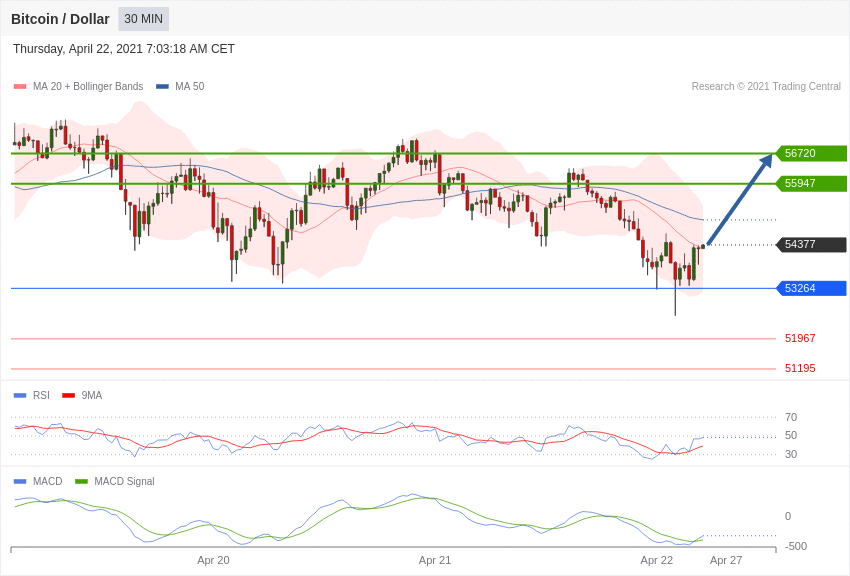Click the MA 20 + Bollinger Bands pink swatch
Screen dimensions: 850x576
point(20,87)
